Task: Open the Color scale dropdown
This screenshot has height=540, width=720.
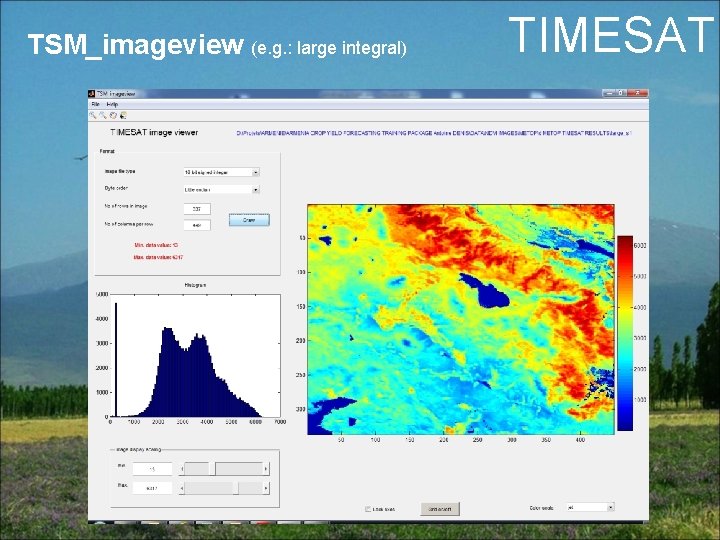Action: (590, 507)
